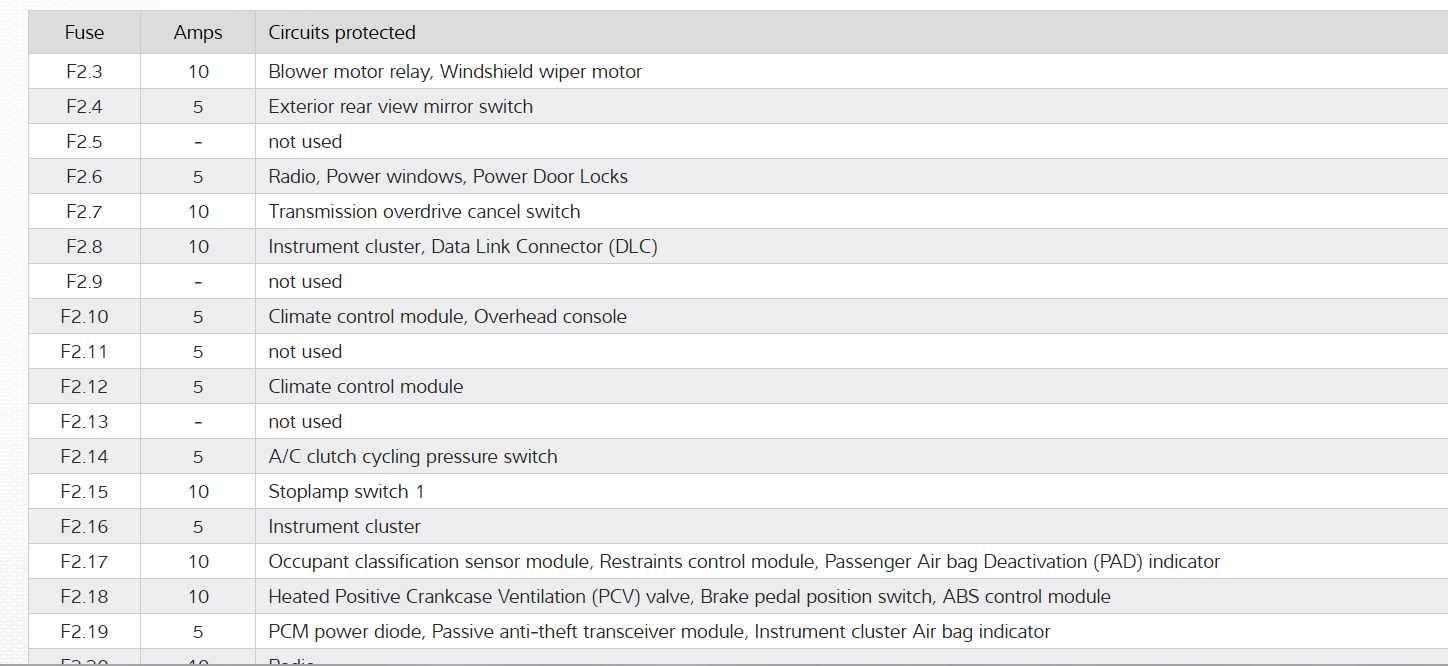
Task: Select the Stoplamp switch 1 entry
Action: (346, 492)
